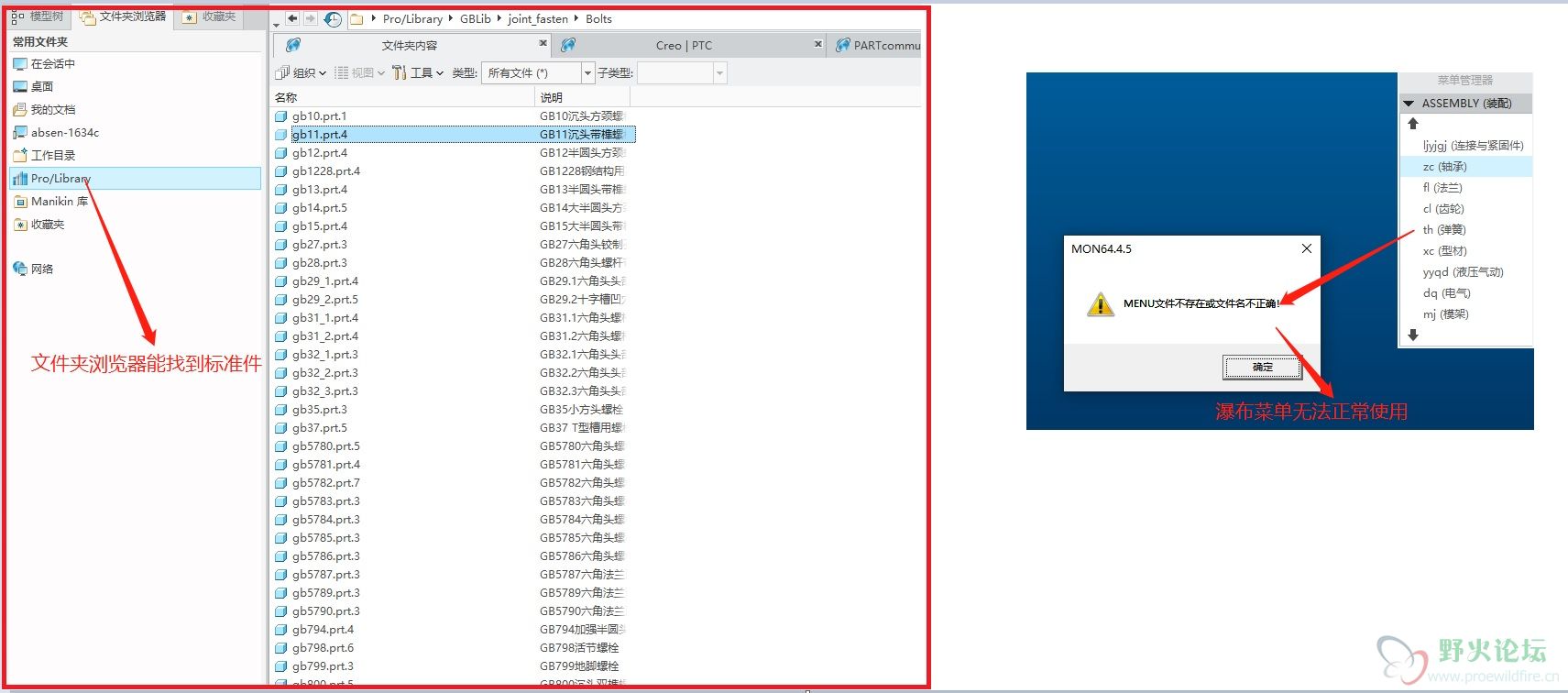This screenshot has width=1568, height=693.
Task: Switch to the 模型树 tab
Action: point(38,16)
